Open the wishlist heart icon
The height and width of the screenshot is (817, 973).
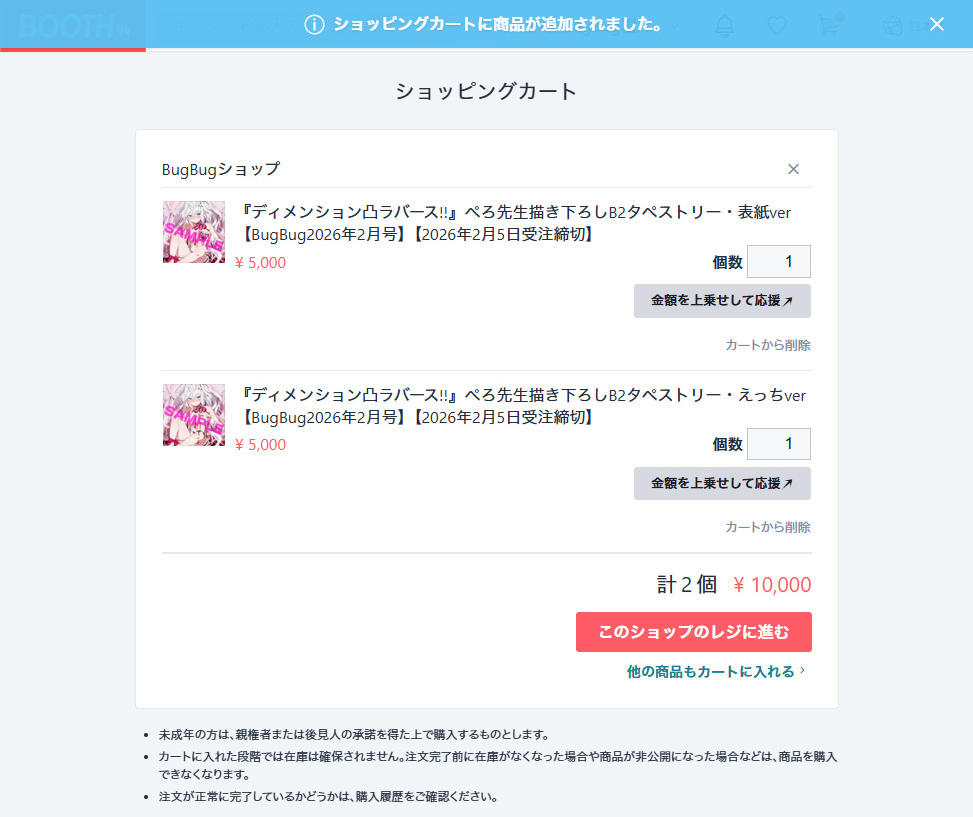[777, 26]
